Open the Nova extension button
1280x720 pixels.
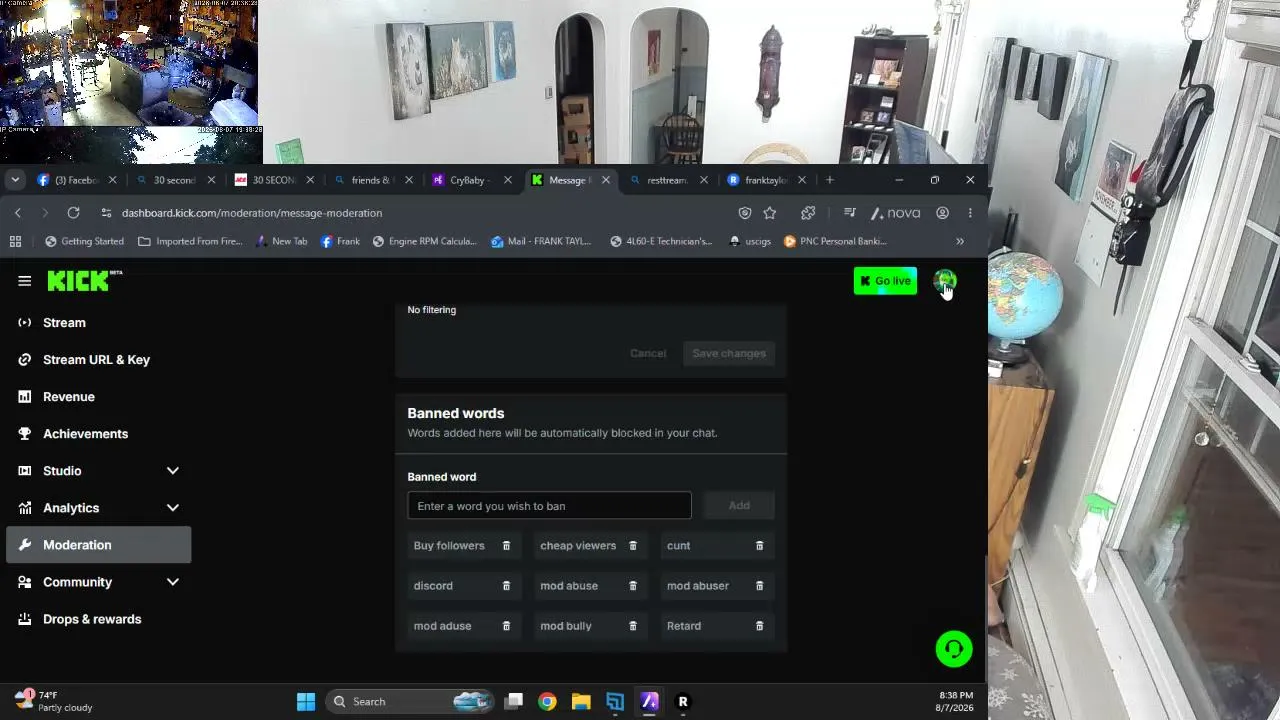point(896,213)
